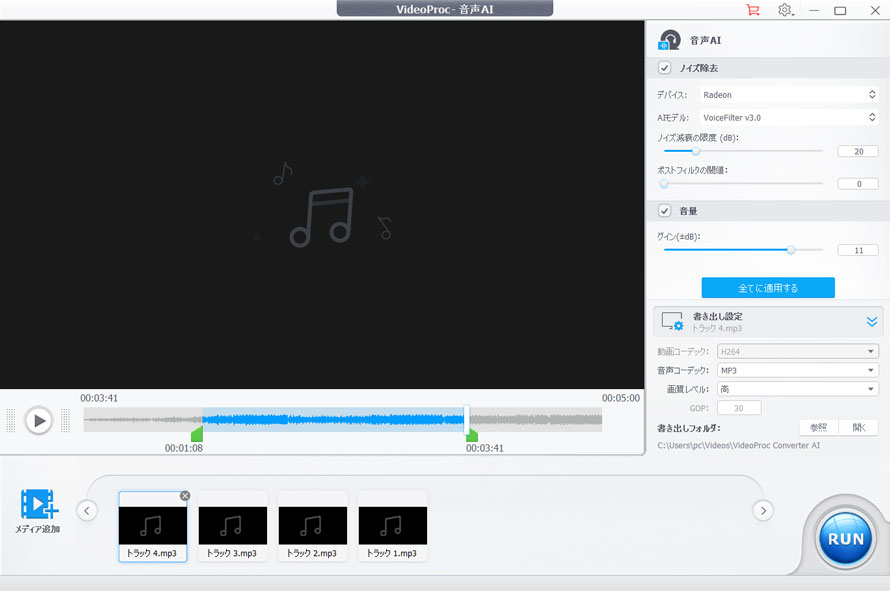Click the ポストフィルタの閾値 slider handle
The image size is (890, 591).
tap(664, 183)
